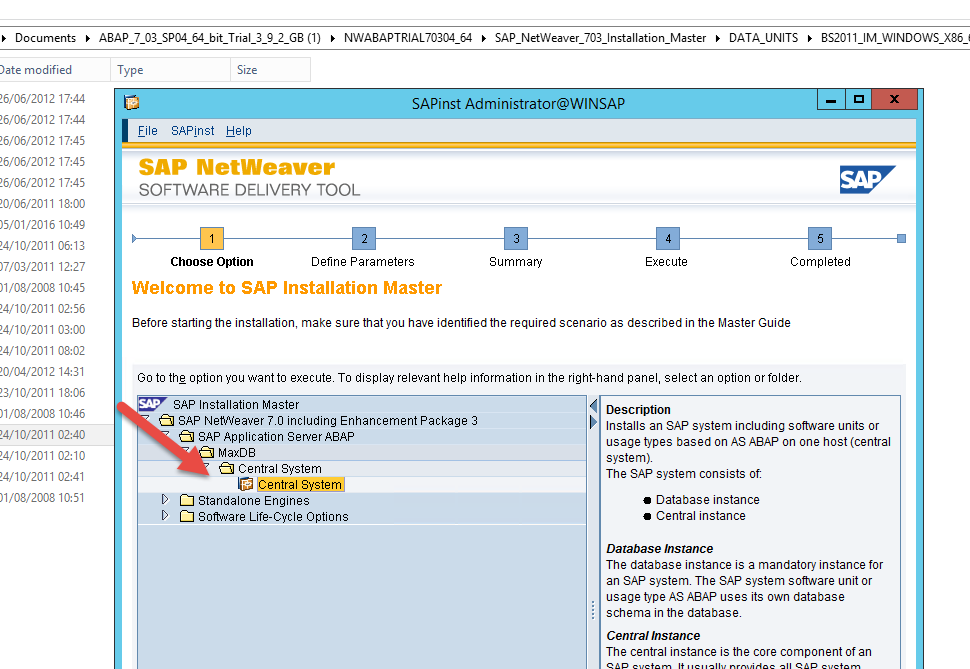This screenshot has width=970, height=669.
Task: Select step 2 Define Parameters
Action: tap(364, 239)
